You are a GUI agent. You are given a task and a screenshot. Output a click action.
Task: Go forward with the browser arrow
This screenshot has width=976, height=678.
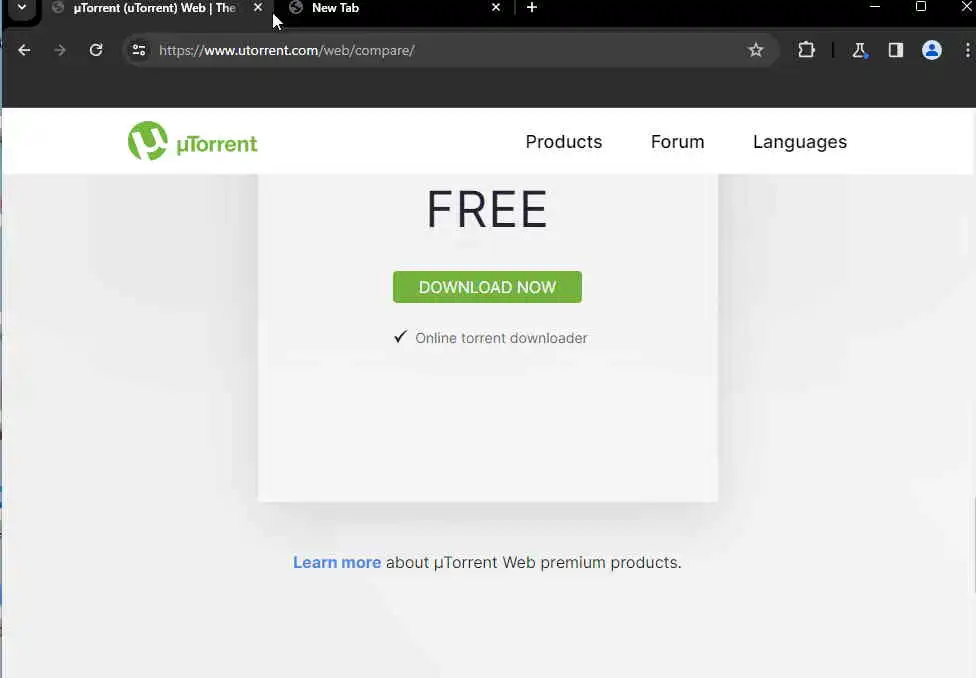(60, 50)
